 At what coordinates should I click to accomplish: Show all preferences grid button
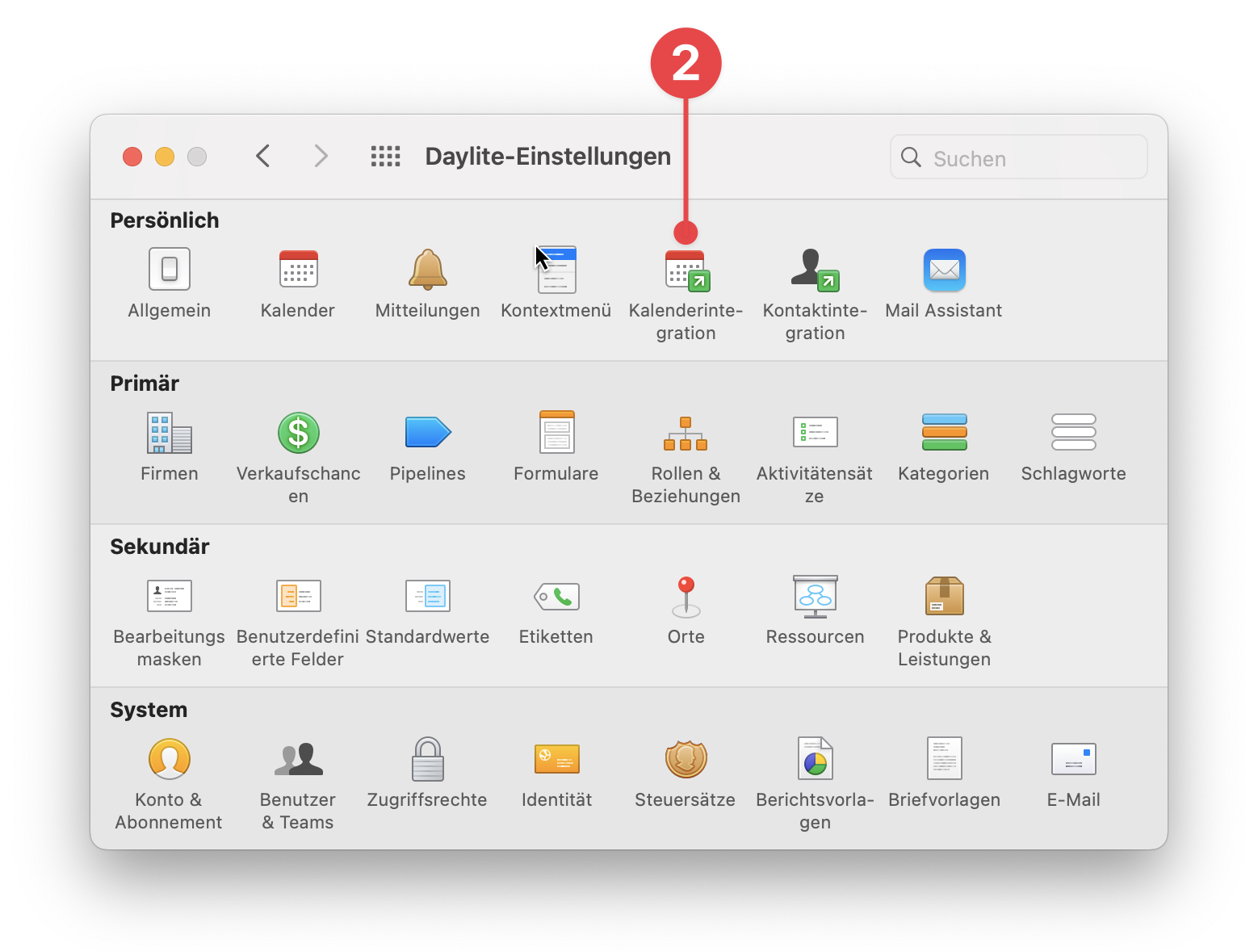385,156
